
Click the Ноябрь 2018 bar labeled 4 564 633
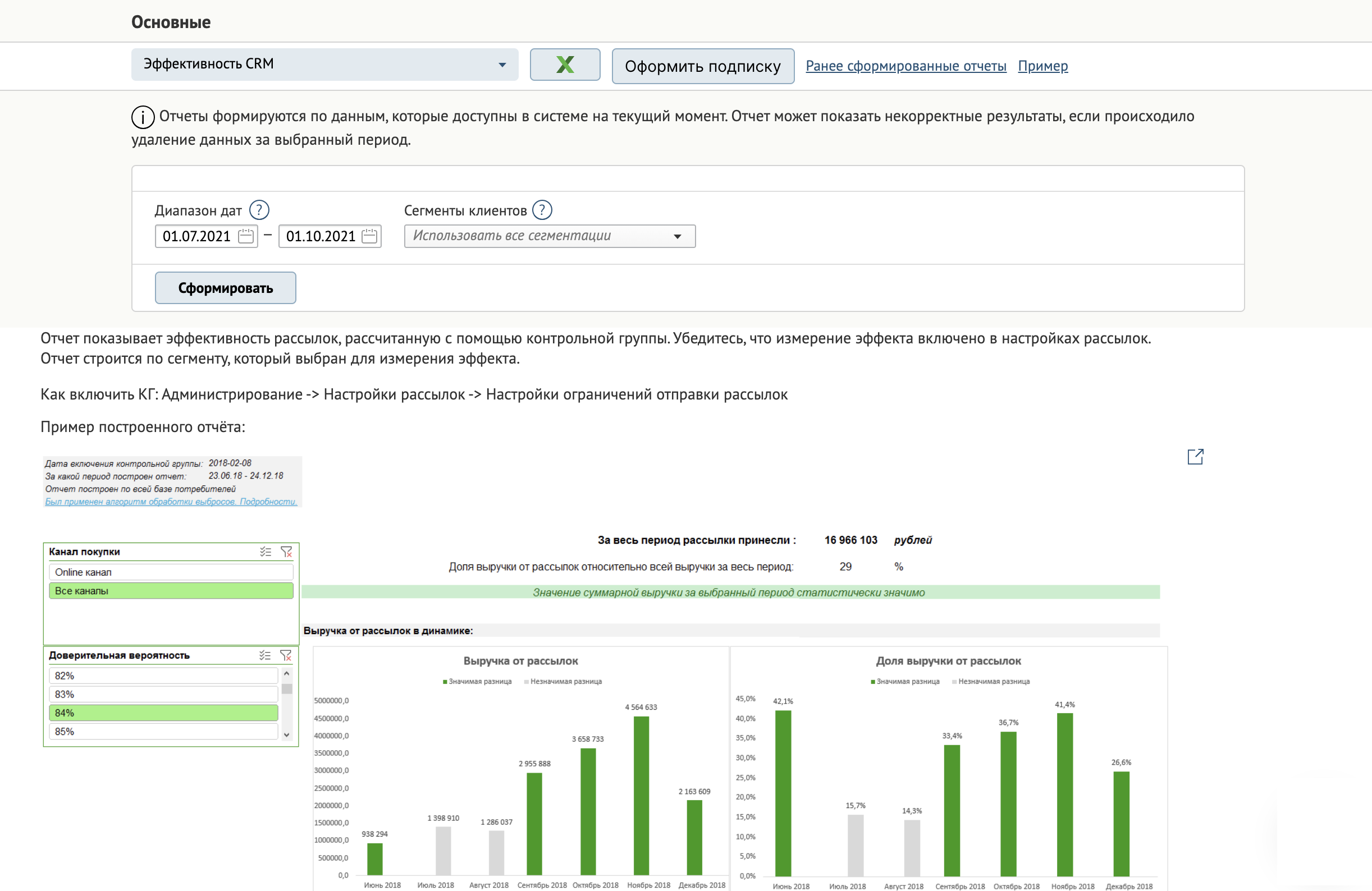[641, 795]
